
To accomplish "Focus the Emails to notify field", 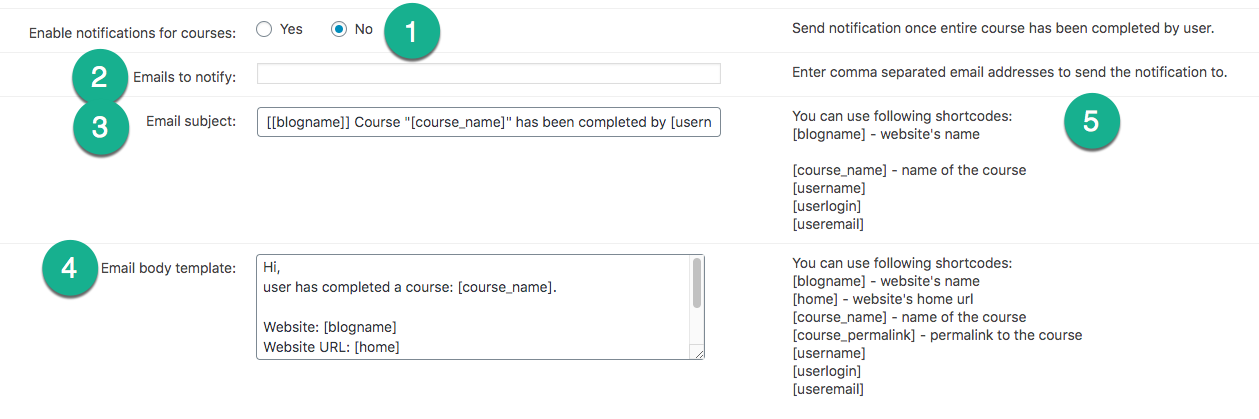I will point(489,73).
